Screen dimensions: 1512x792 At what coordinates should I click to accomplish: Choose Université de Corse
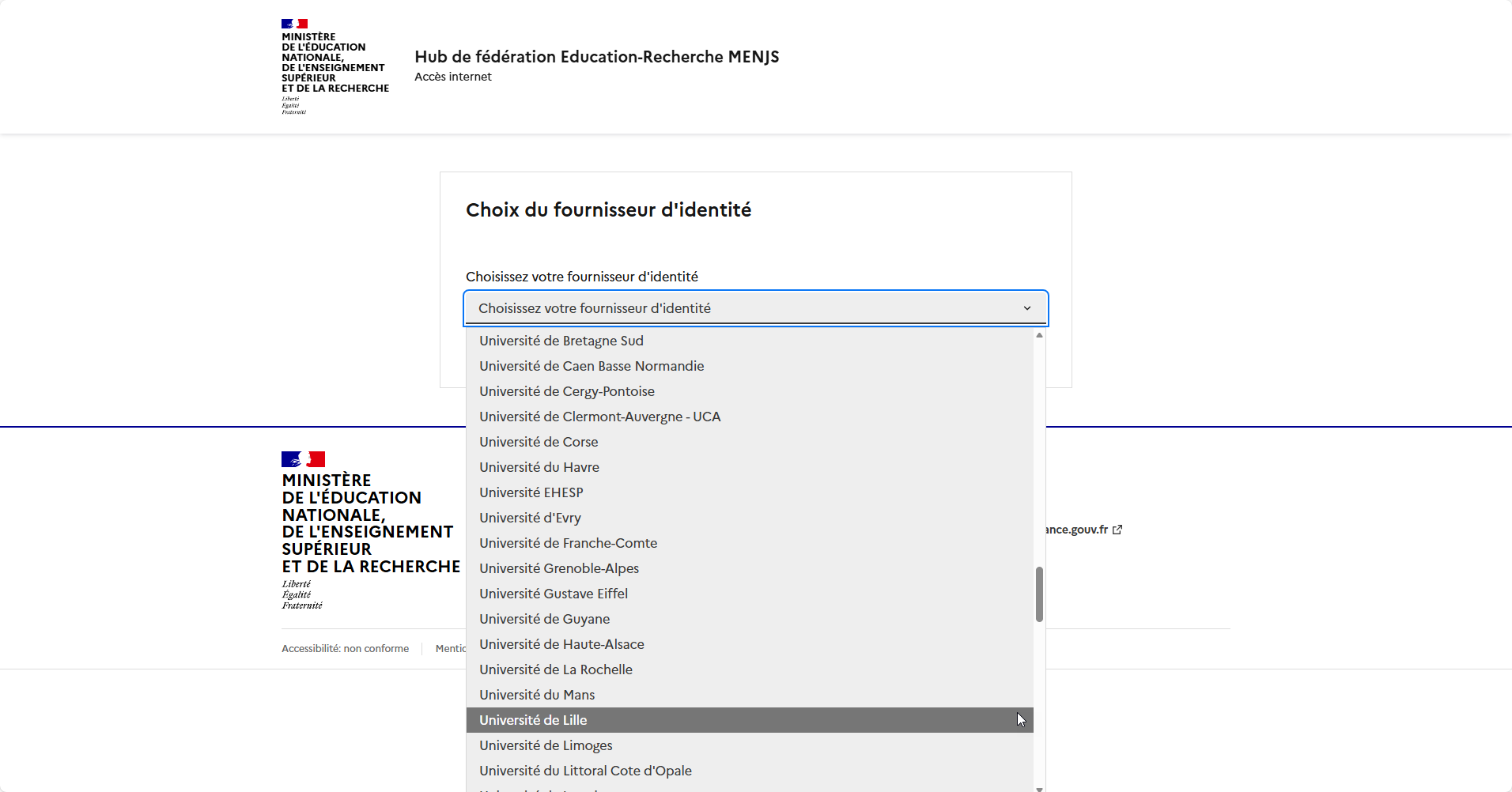750,442
